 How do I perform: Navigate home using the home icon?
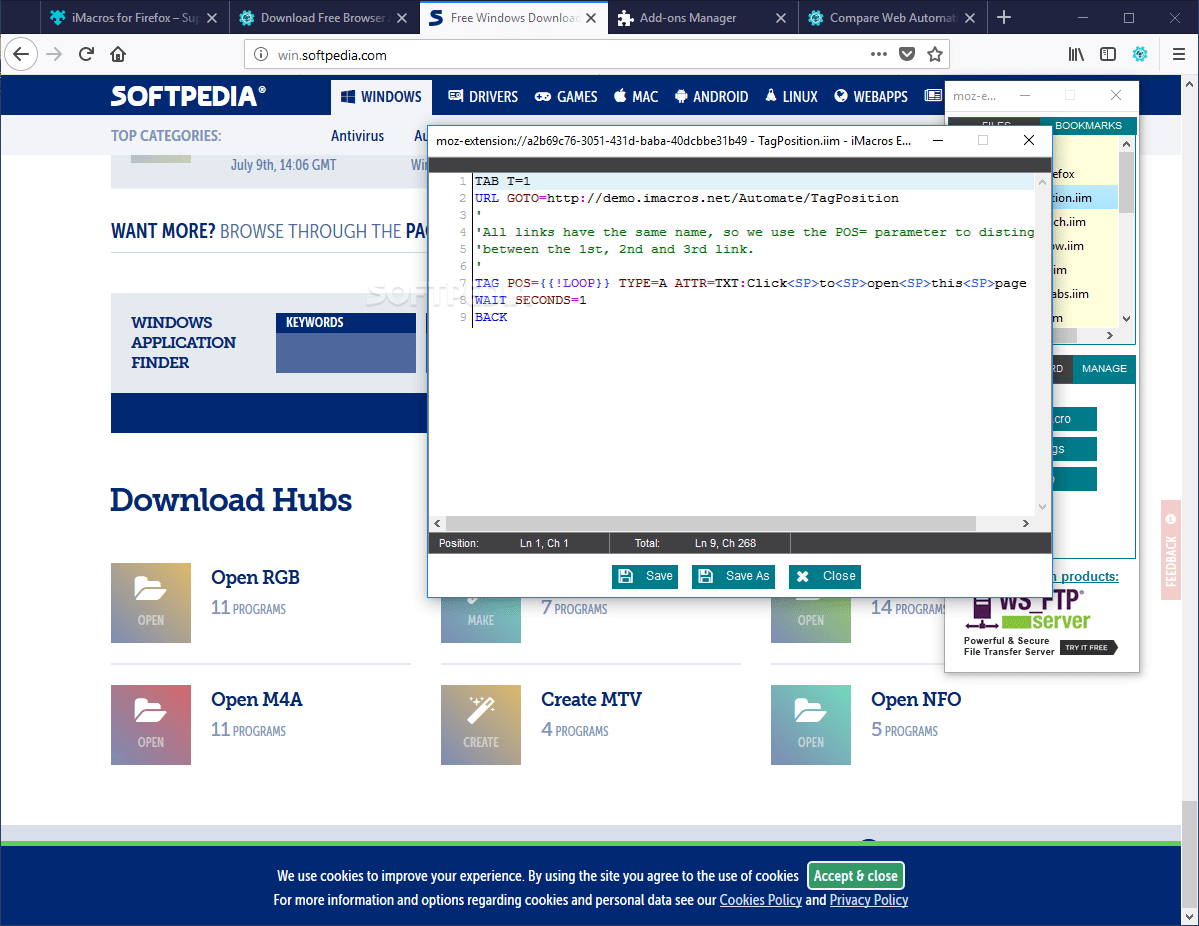point(120,54)
